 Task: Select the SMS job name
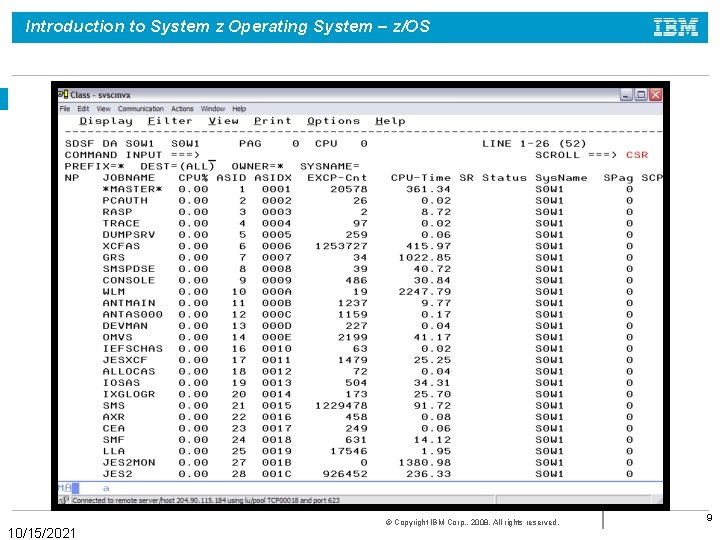(114, 406)
